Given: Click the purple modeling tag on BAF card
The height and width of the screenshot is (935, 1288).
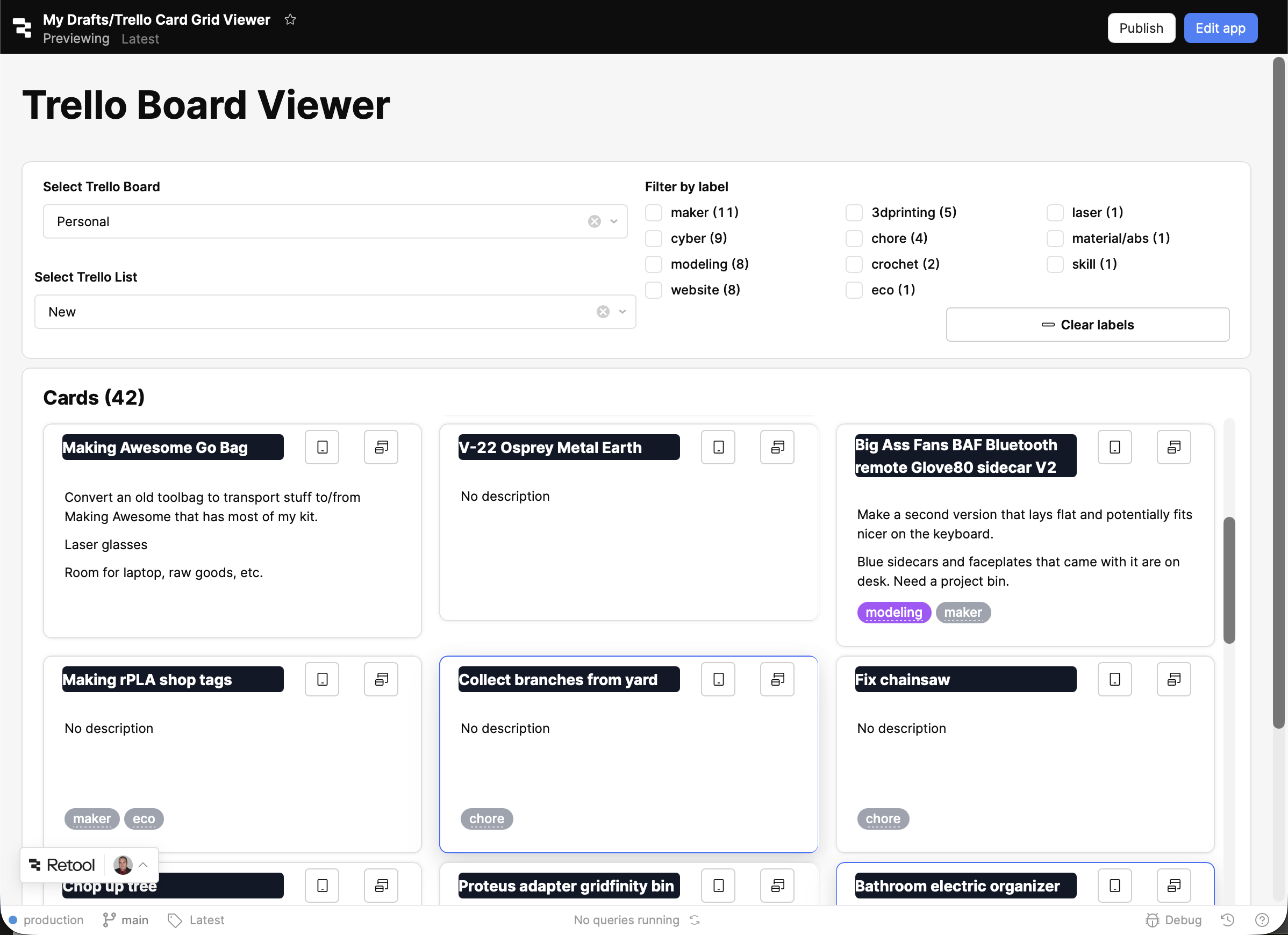Looking at the screenshot, I should (894, 613).
